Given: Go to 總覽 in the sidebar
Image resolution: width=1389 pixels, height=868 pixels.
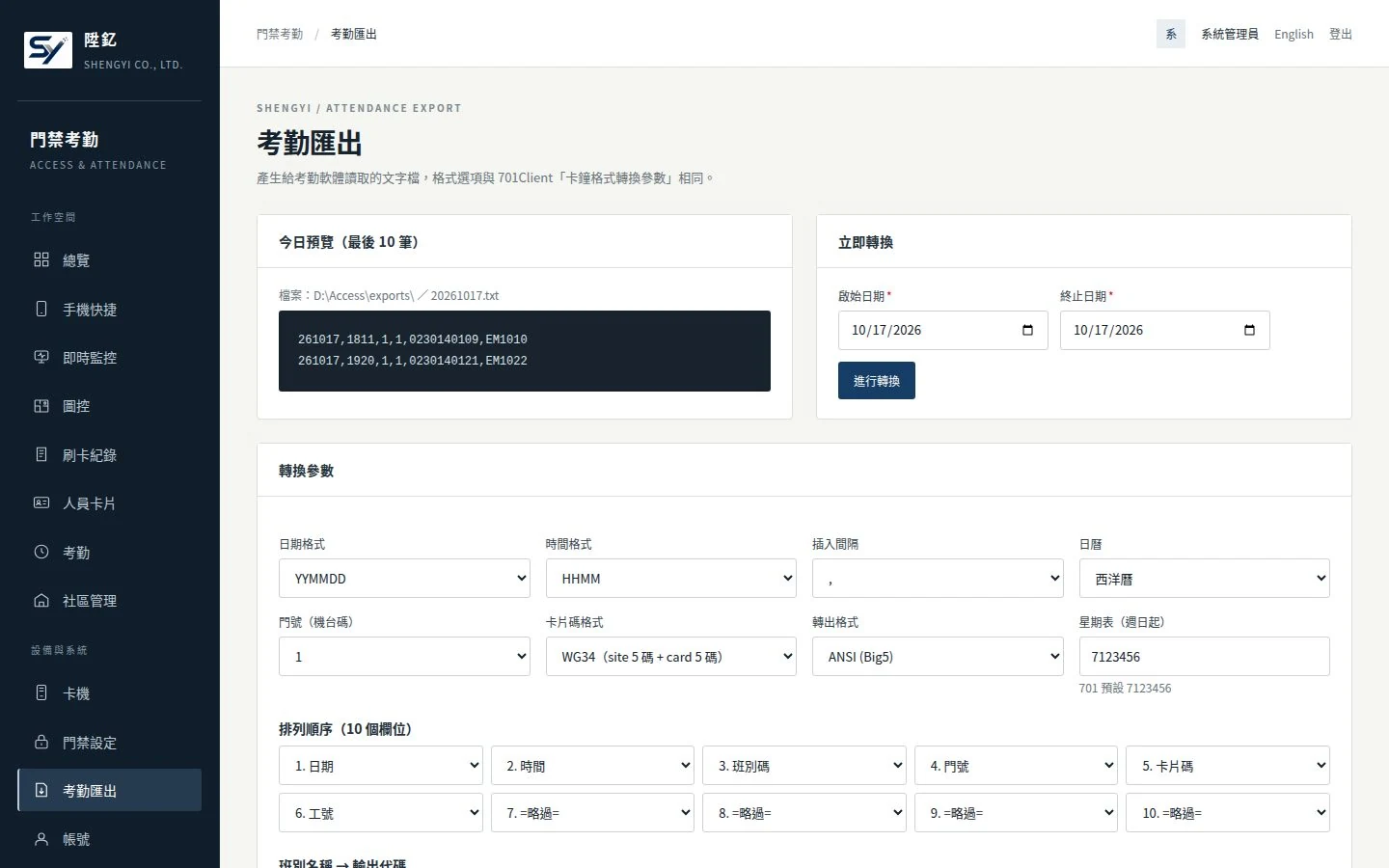Looking at the screenshot, I should point(109,259).
